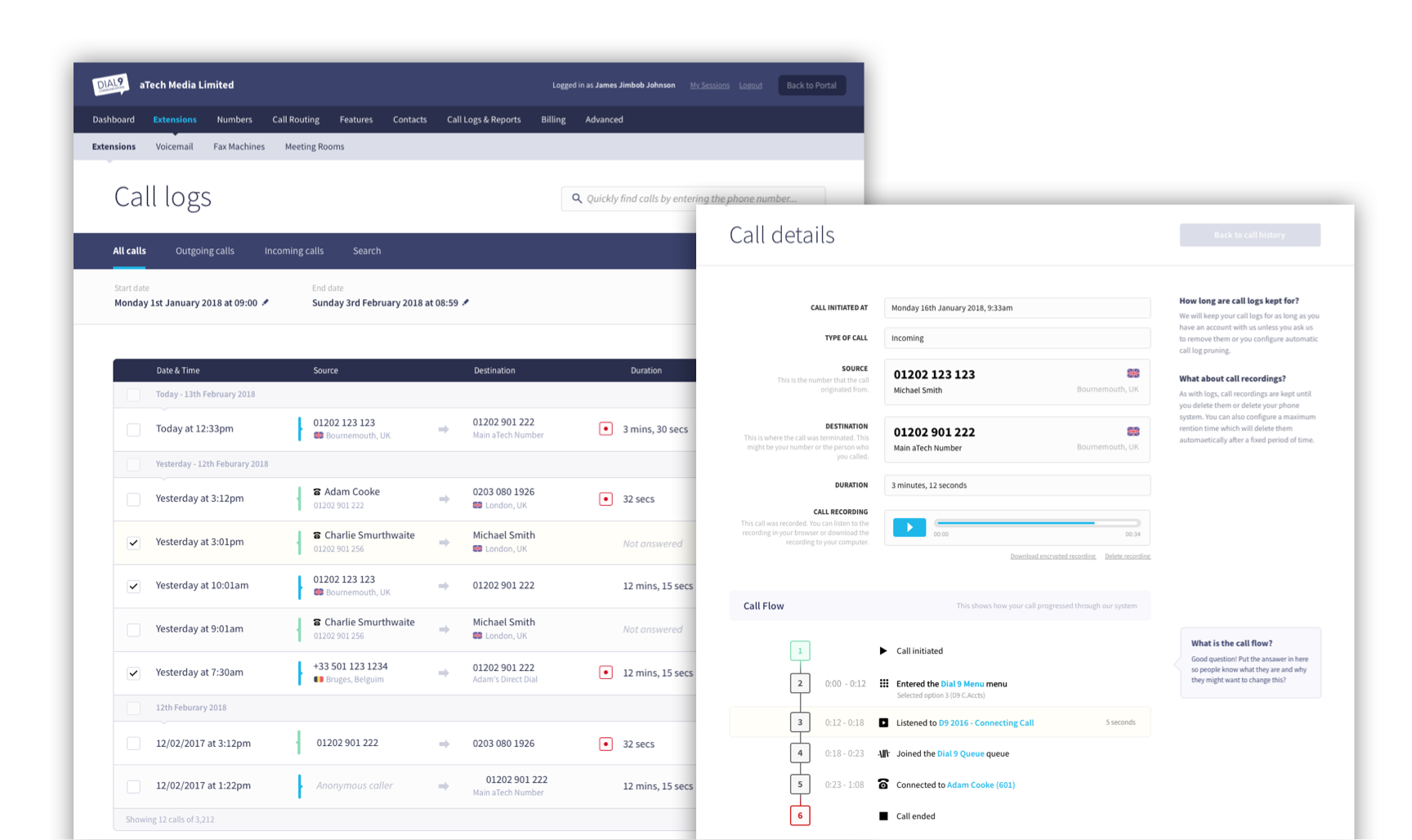
Task: Edit end date pencil icon
Action: pyautogui.click(x=466, y=302)
